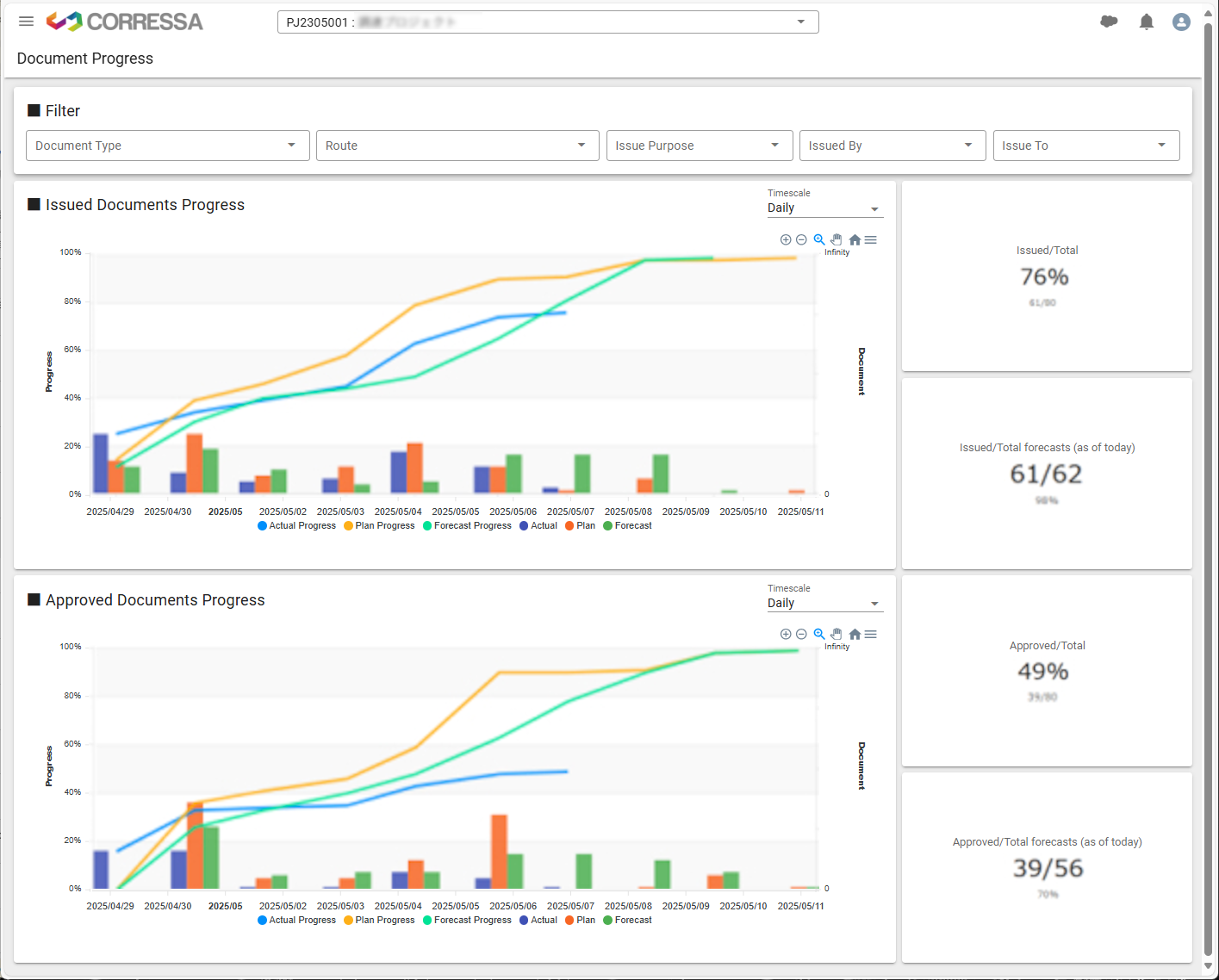
Task: Zoom out on Issued Documents Progress chart
Action: (x=801, y=240)
